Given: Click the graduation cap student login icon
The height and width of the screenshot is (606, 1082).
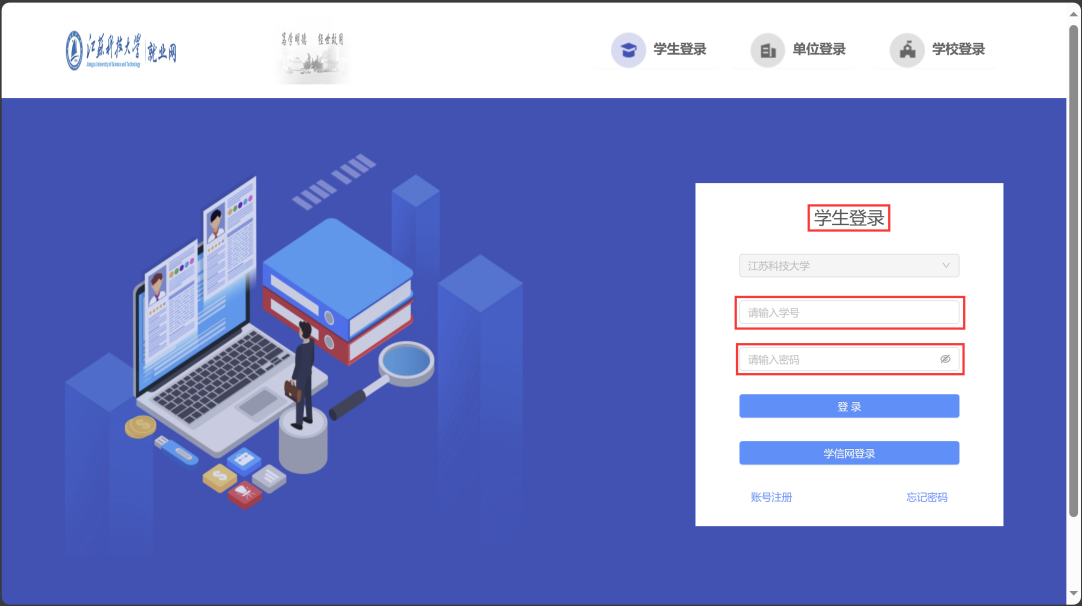Looking at the screenshot, I should click(x=628, y=50).
